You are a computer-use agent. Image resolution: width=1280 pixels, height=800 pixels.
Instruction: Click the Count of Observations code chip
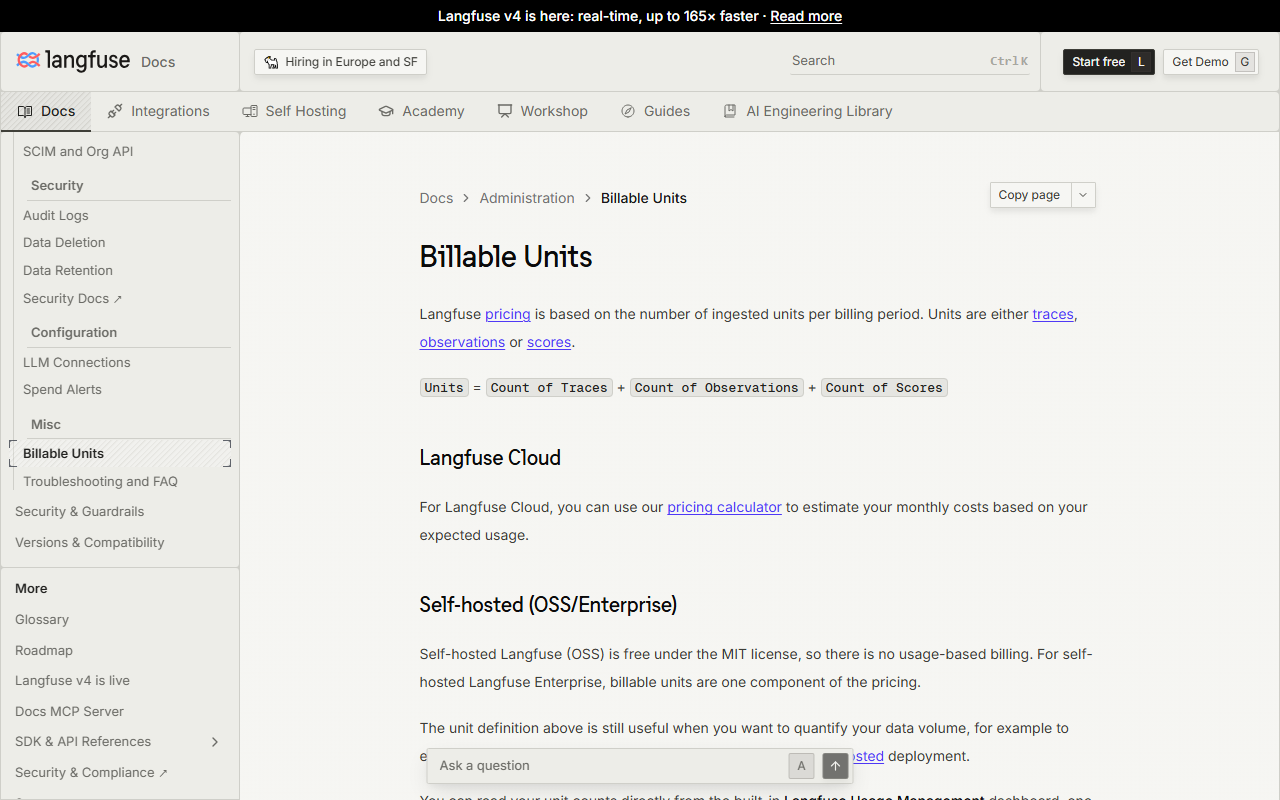coord(717,388)
